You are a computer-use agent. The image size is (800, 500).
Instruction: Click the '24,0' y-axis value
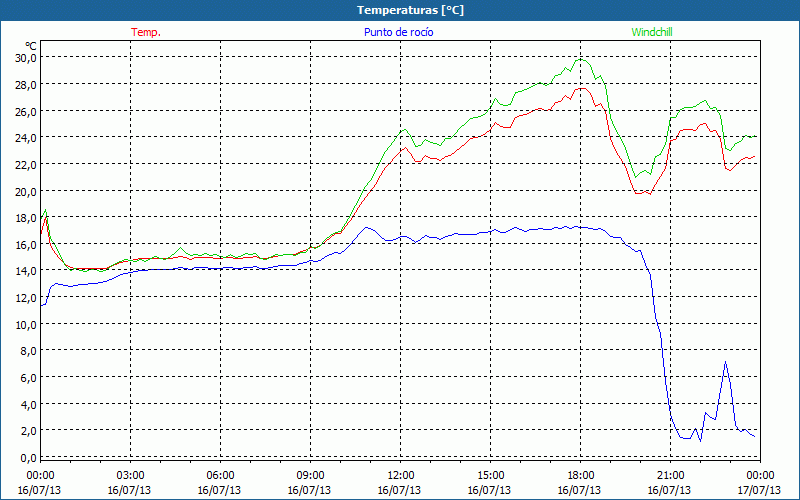pyautogui.click(x=26, y=138)
